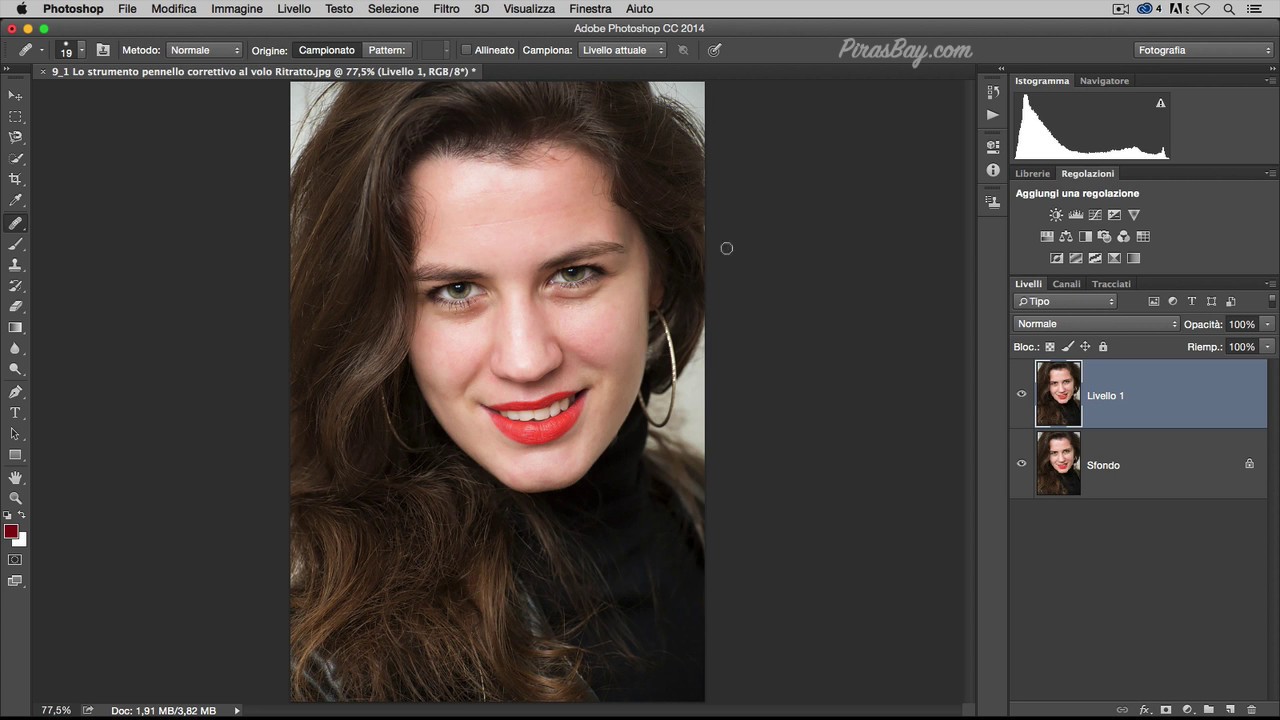Image resolution: width=1280 pixels, height=720 pixels.
Task: Select the Crop tool
Action: point(15,179)
